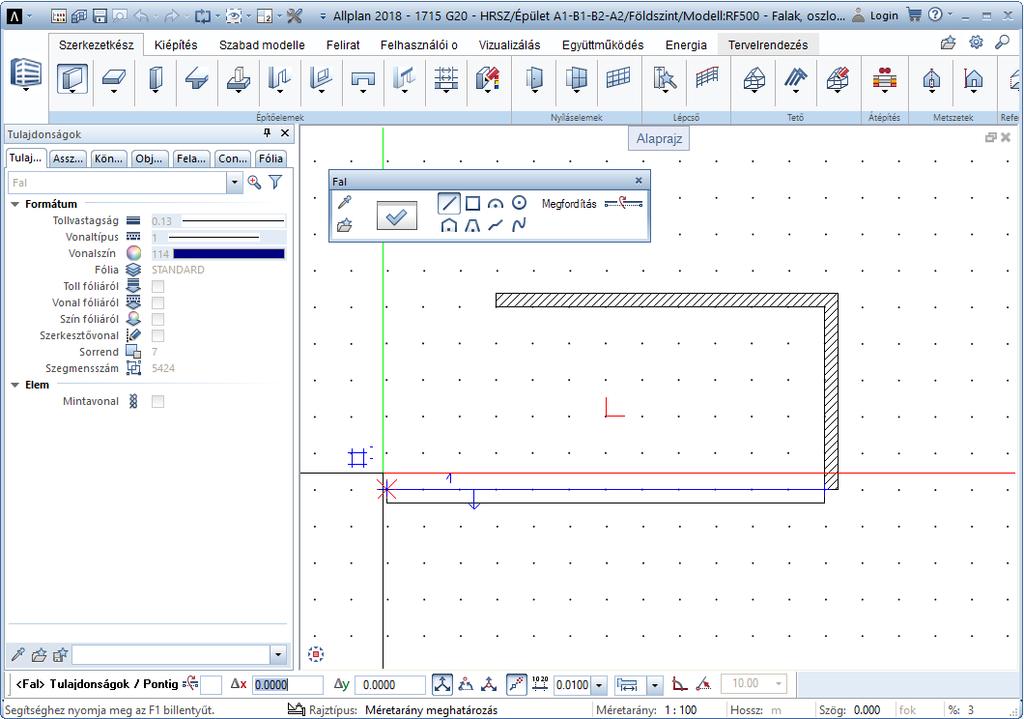Open the dropdown at bottom of properties panel

[278, 654]
